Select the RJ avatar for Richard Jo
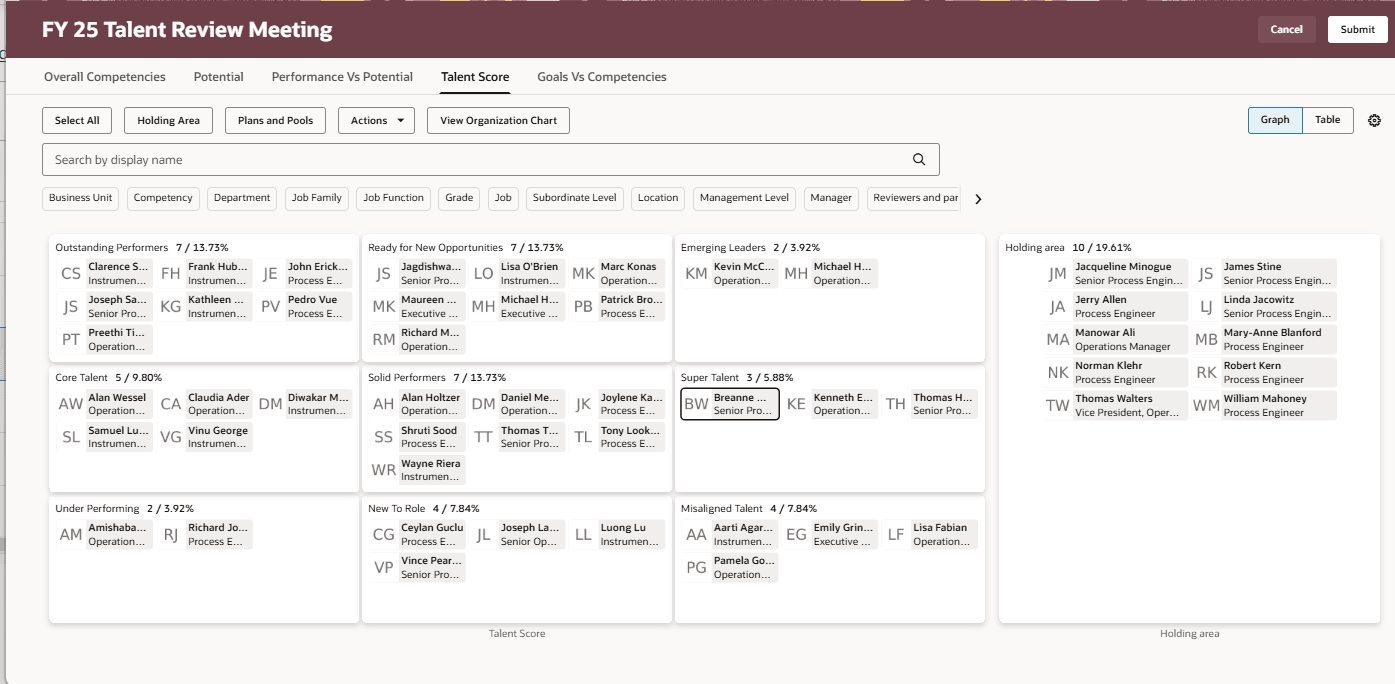 point(171,535)
